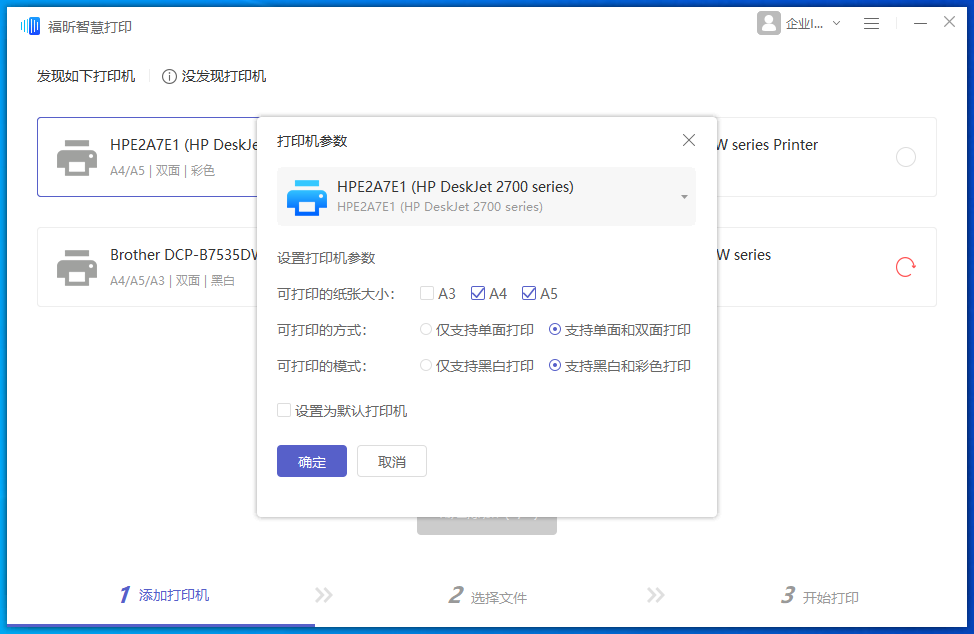Select 仅支持单面打印 radio option
The width and height of the screenshot is (974, 634).
click(425, 329)
